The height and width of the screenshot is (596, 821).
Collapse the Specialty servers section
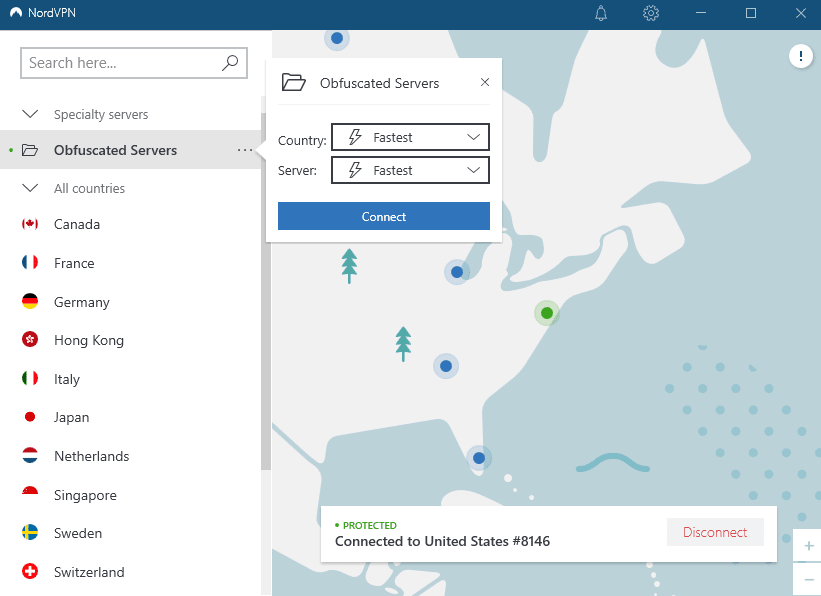(30, 114)
